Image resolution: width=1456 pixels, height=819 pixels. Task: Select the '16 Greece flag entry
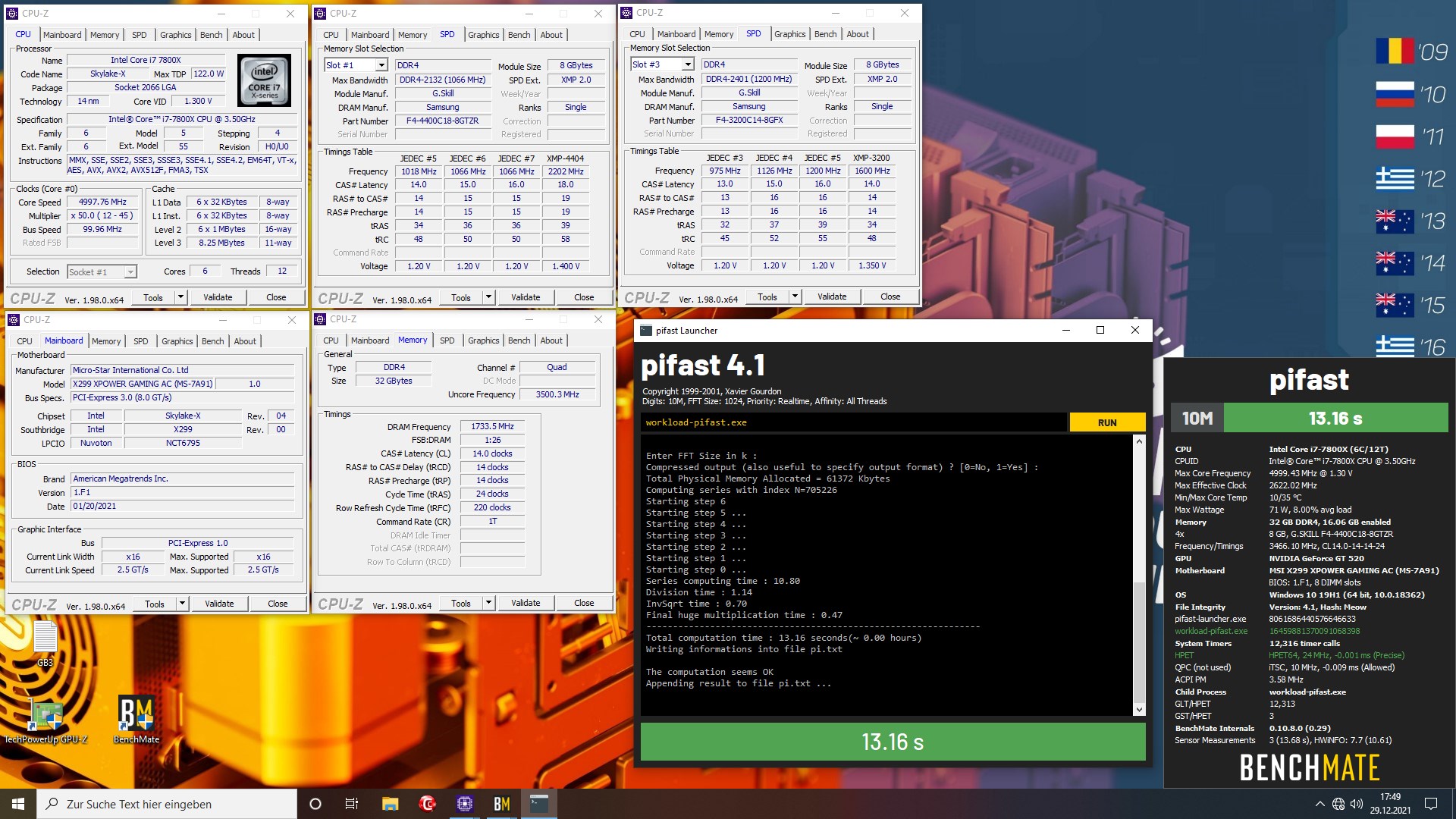(x=1411, y=347)
